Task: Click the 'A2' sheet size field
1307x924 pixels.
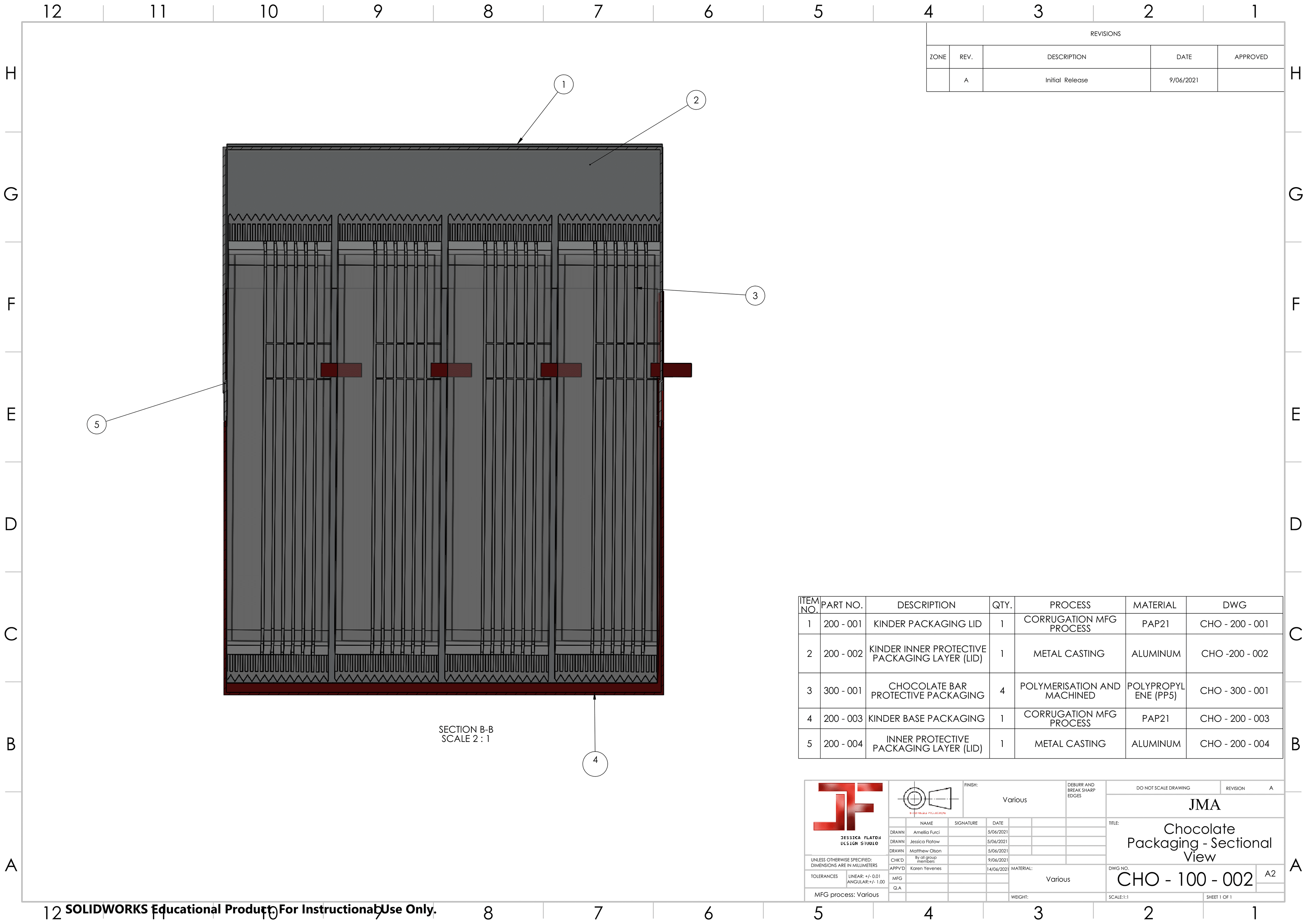Action: click(x=1270, y=874)
